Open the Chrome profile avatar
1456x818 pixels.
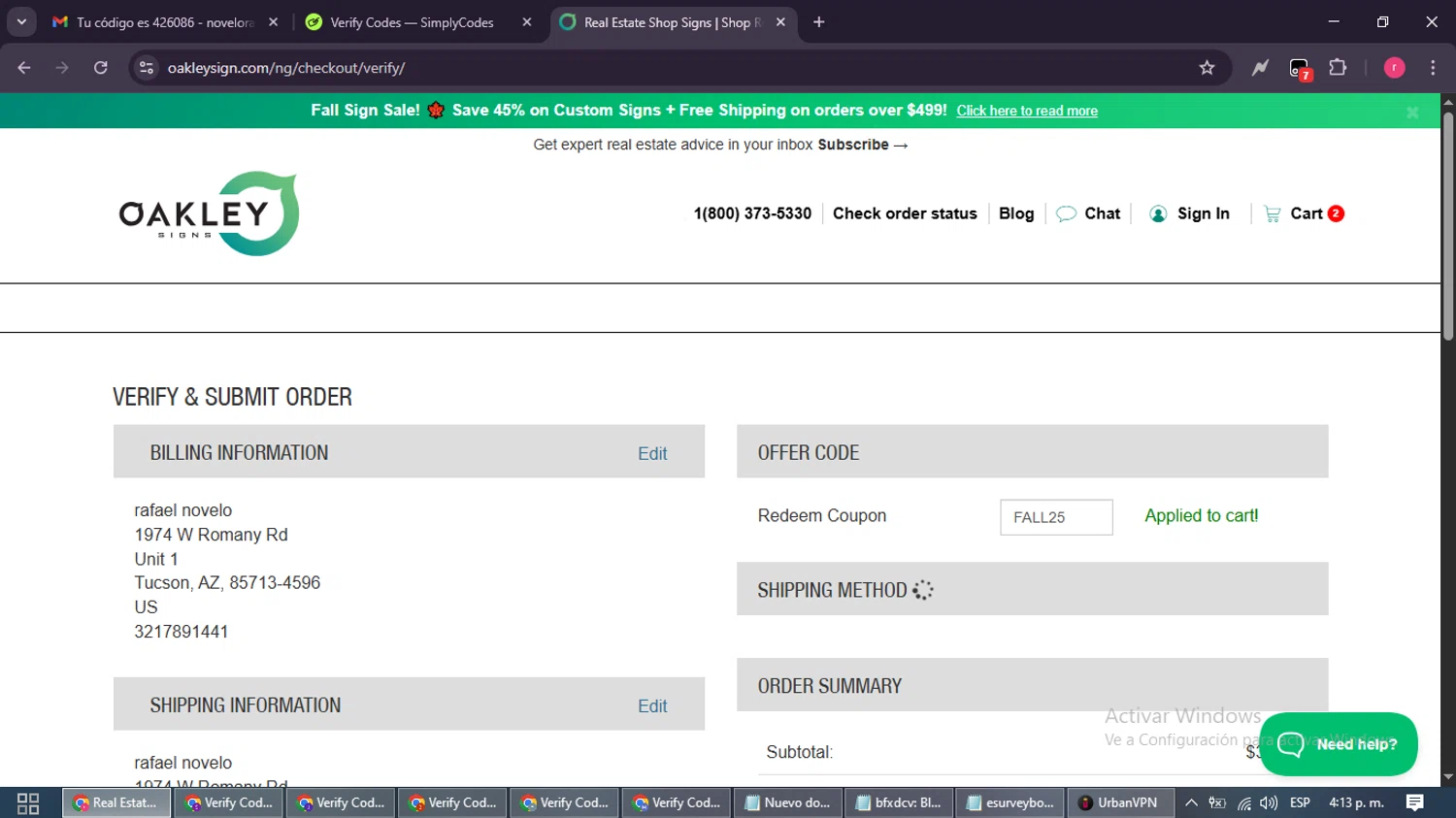pyautogui.click(x=1394, y=68)
